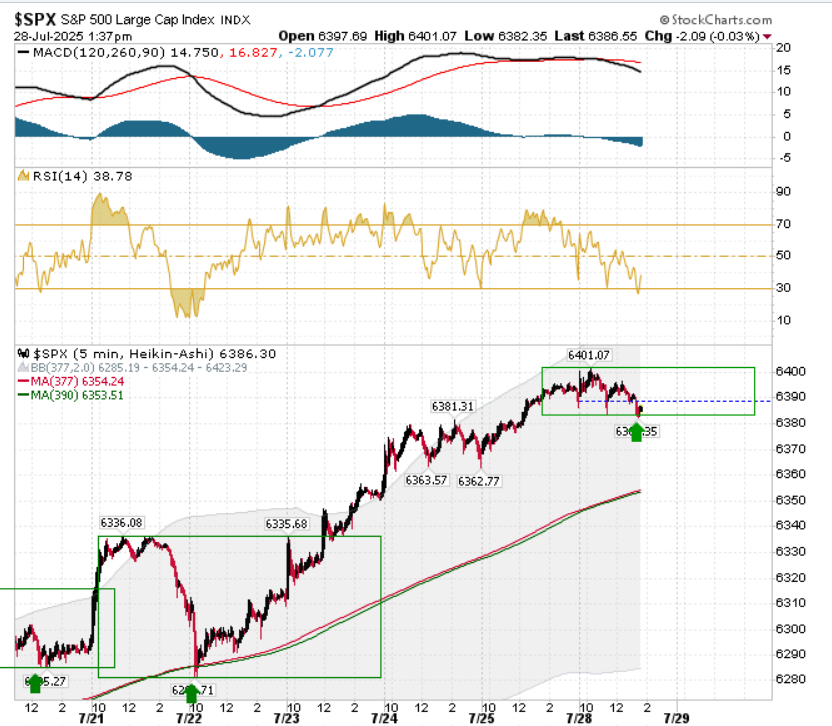Screen dimensions: 832x726
Task: Click the green arrow under the 7/28 price
Action: [x=636, y=432]
